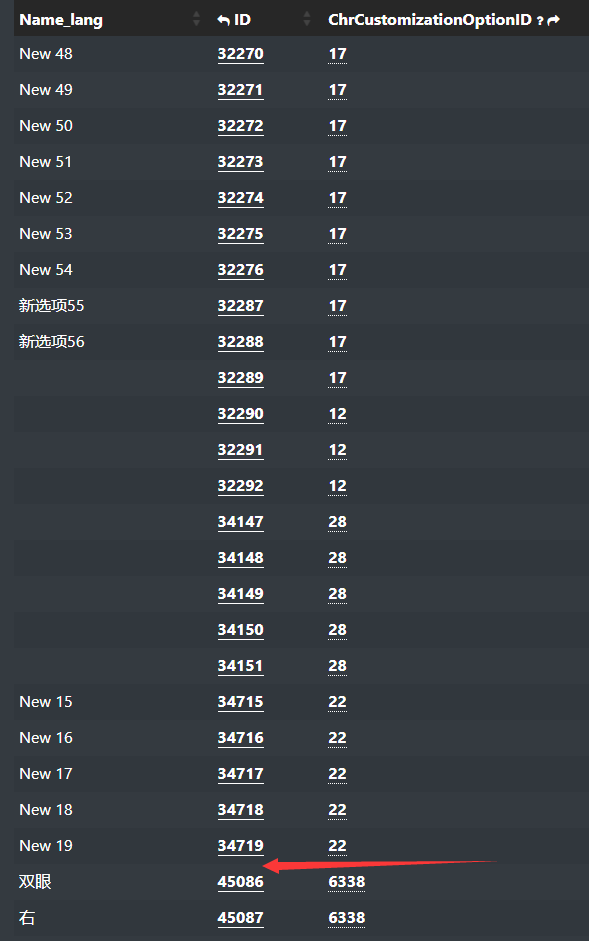Click option ID 28 in the 34149 row
The image size is (589, 941).
pos(337,594)
